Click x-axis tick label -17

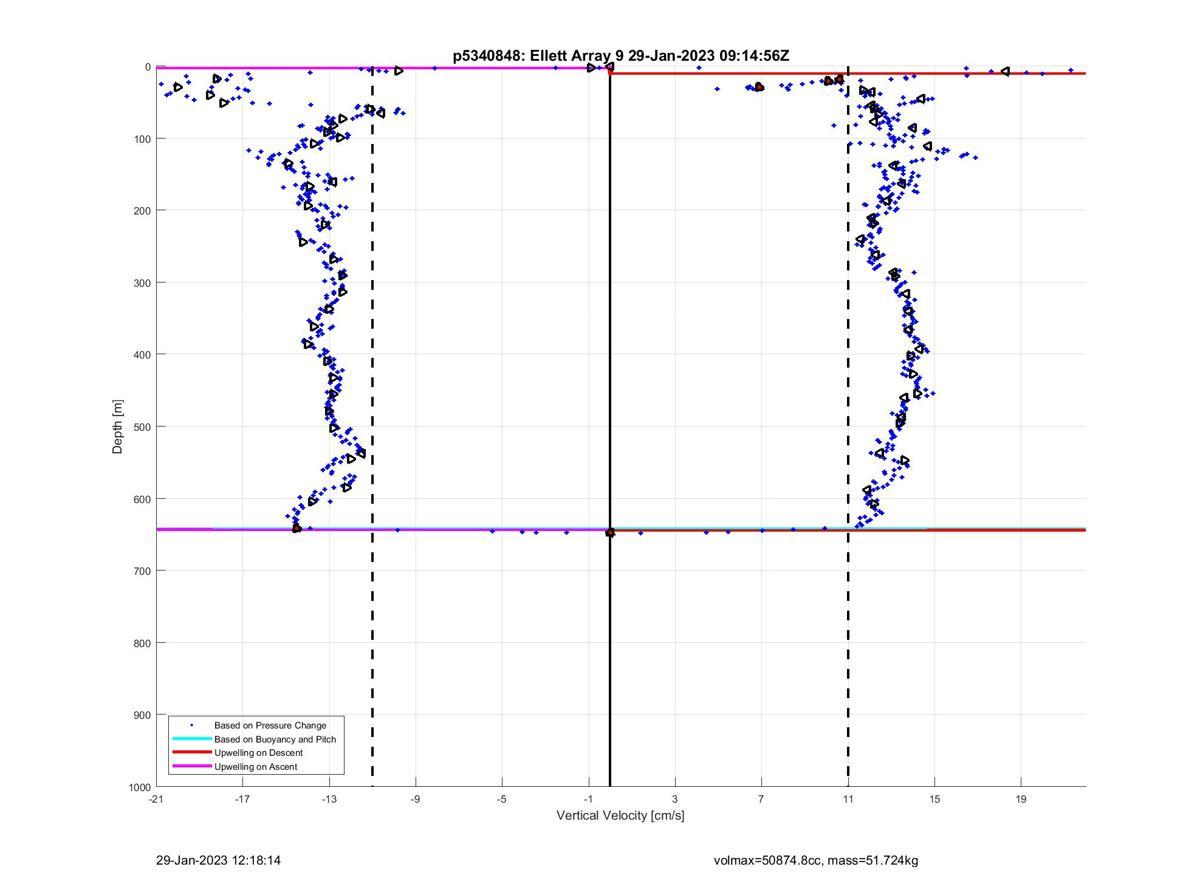(242, 798)
